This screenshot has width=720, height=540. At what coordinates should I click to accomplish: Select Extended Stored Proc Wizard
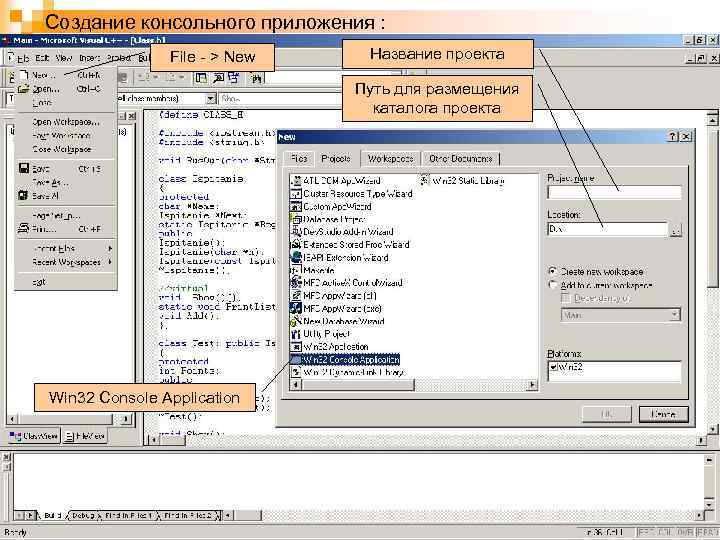tap(350, 245)
